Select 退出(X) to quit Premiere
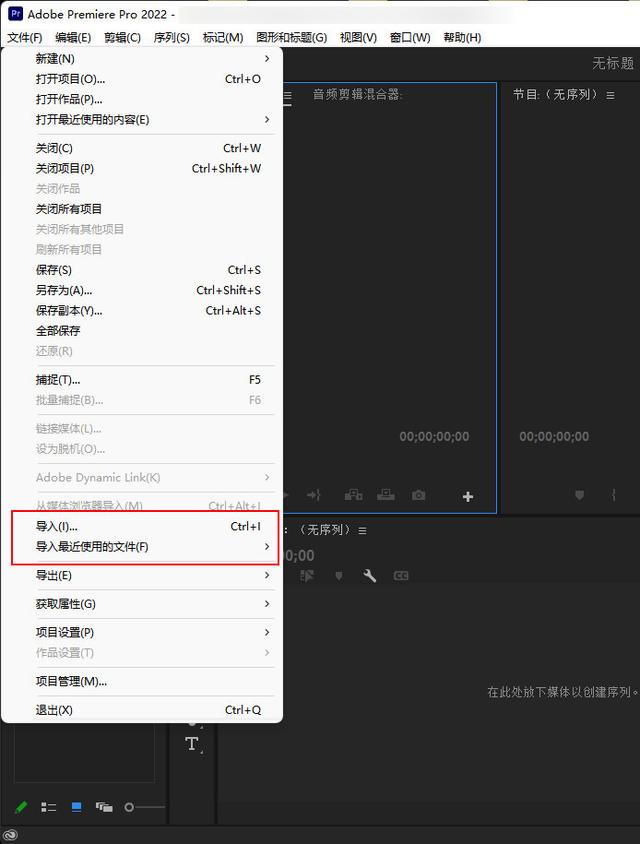Image resolution: width=640 pixels, height=844 pixels. (x=142, y=709)
